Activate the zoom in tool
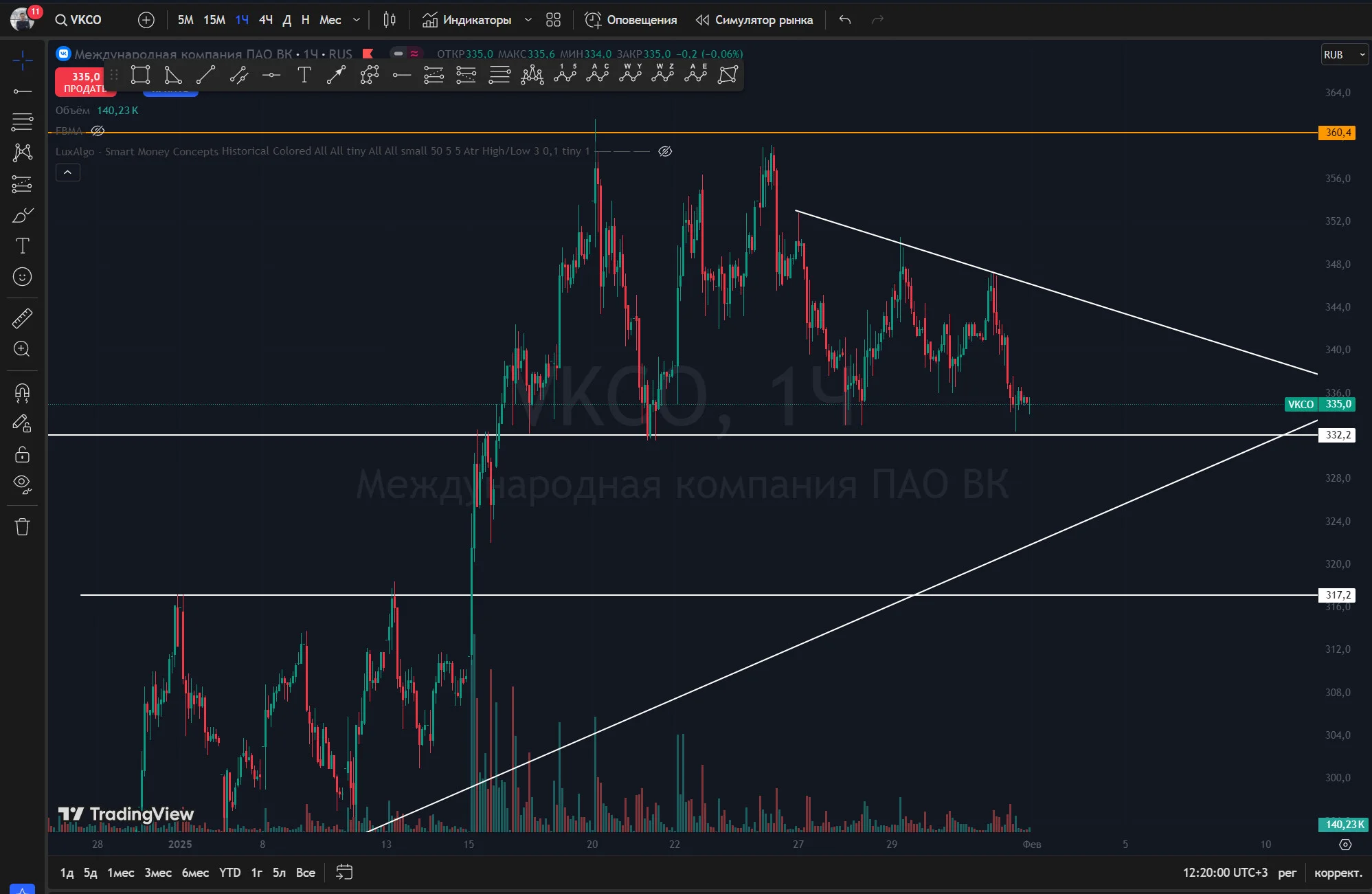This screenshot has width=1372, height=894. coord(23,349)
